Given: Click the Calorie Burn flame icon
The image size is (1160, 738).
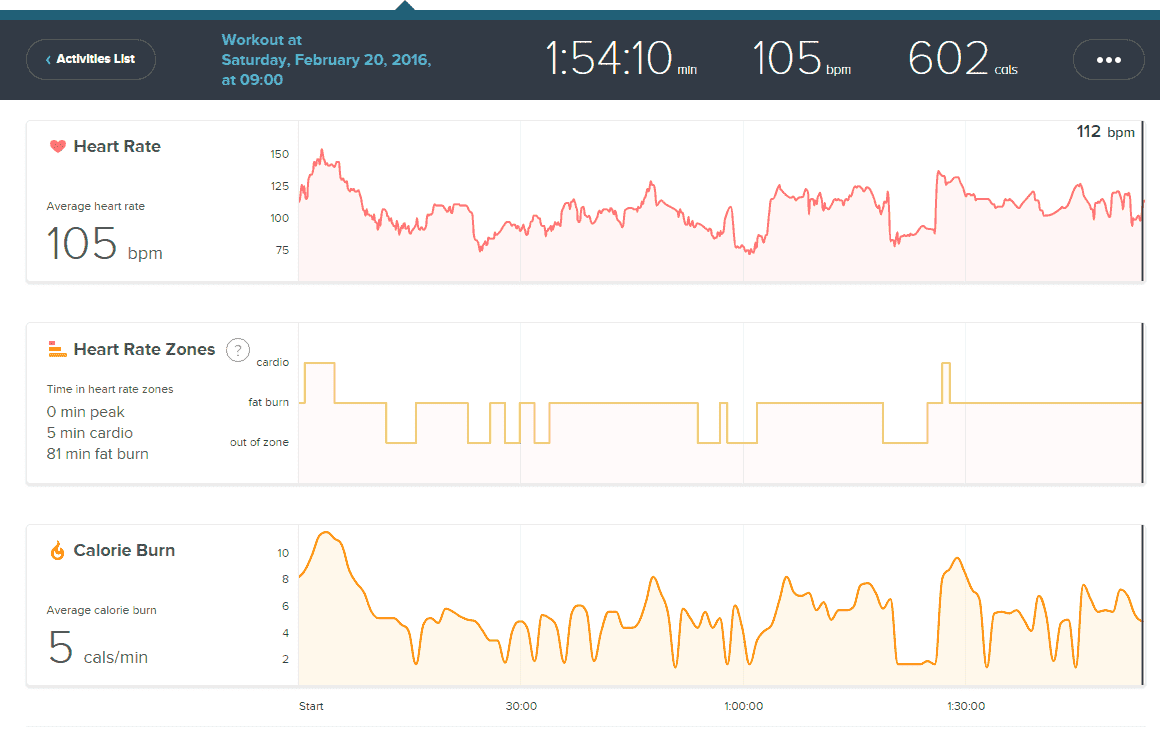Looking at the screenshot, I should [57, 550].
